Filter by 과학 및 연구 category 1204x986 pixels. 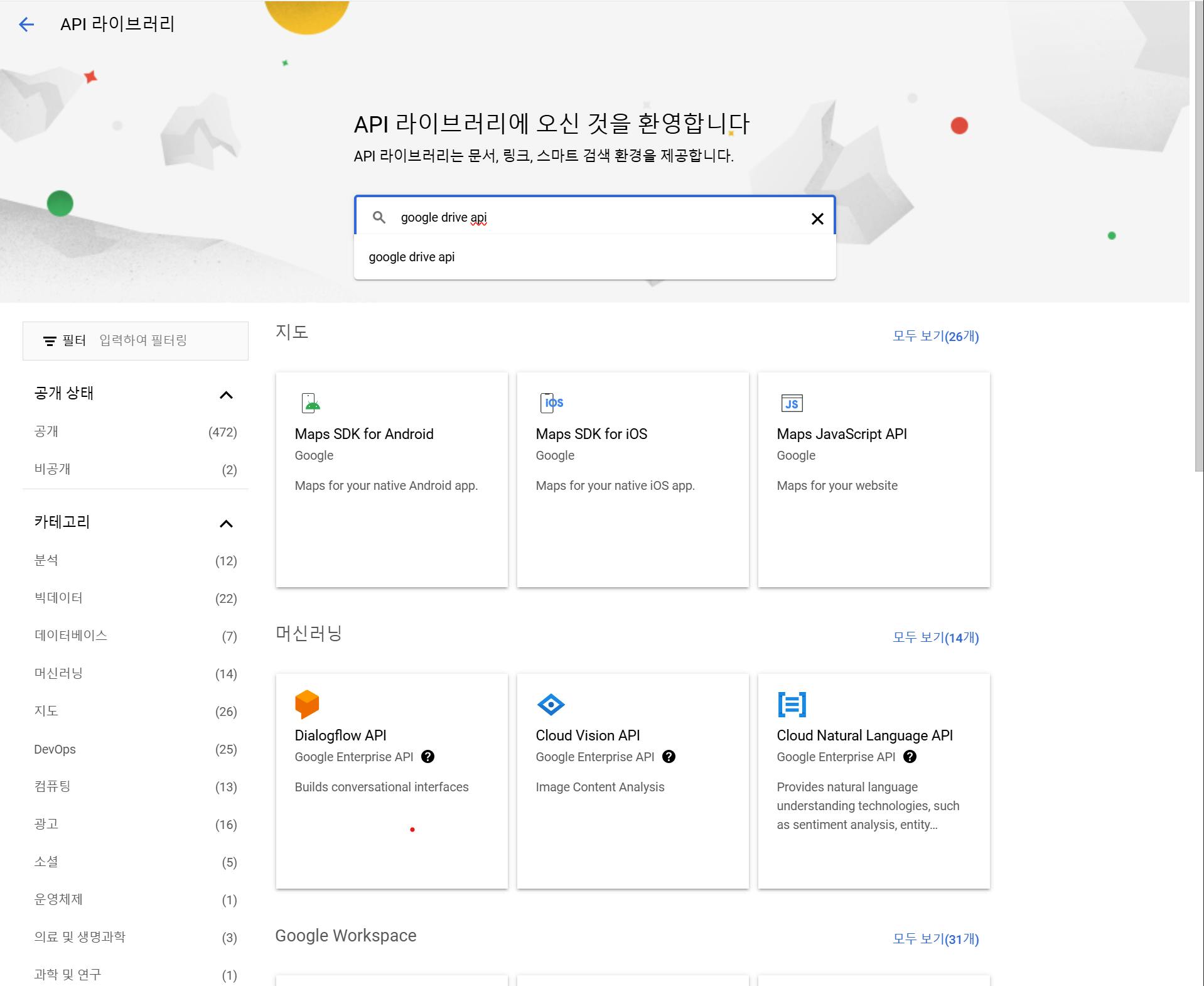[x=136, y=975]
